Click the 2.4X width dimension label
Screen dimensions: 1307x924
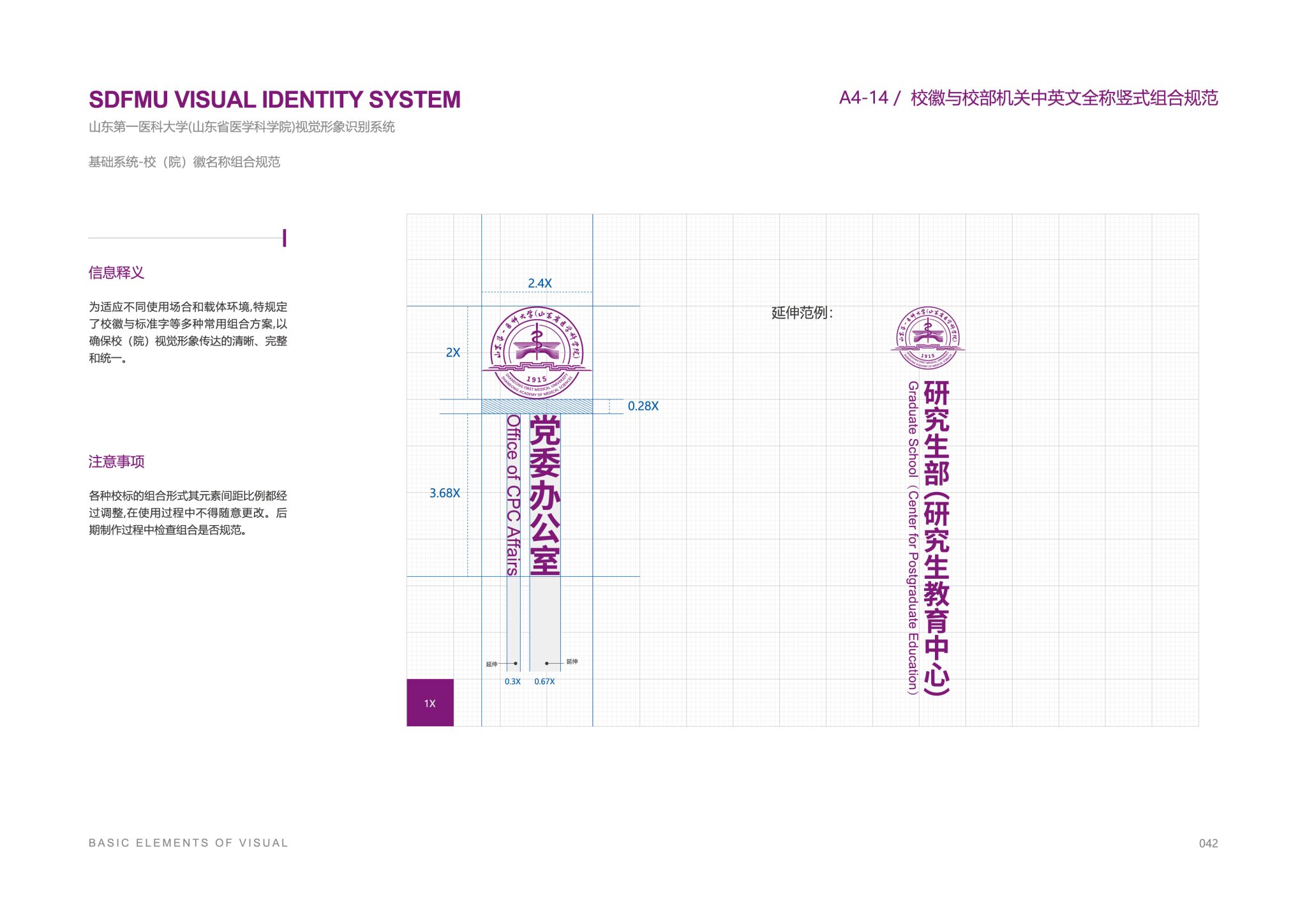539,283
